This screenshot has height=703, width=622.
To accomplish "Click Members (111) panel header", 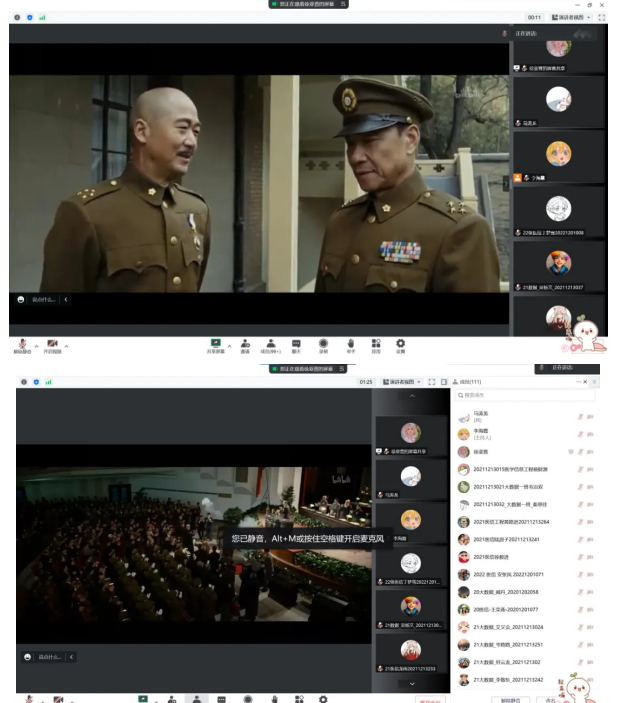I will [x=467, y=382].
